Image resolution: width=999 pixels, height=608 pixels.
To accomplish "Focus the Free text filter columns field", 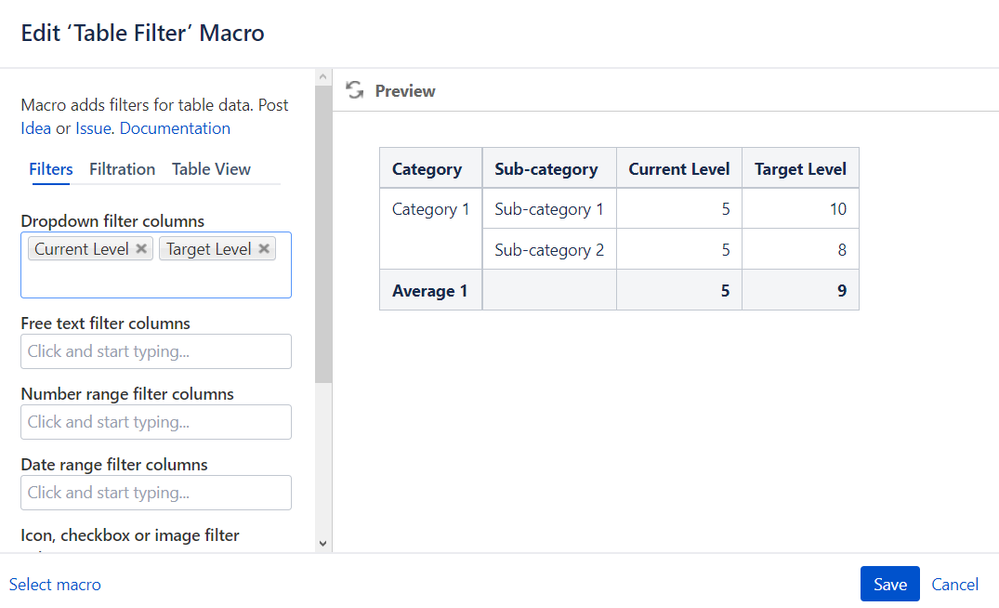I will coord(156,352).
